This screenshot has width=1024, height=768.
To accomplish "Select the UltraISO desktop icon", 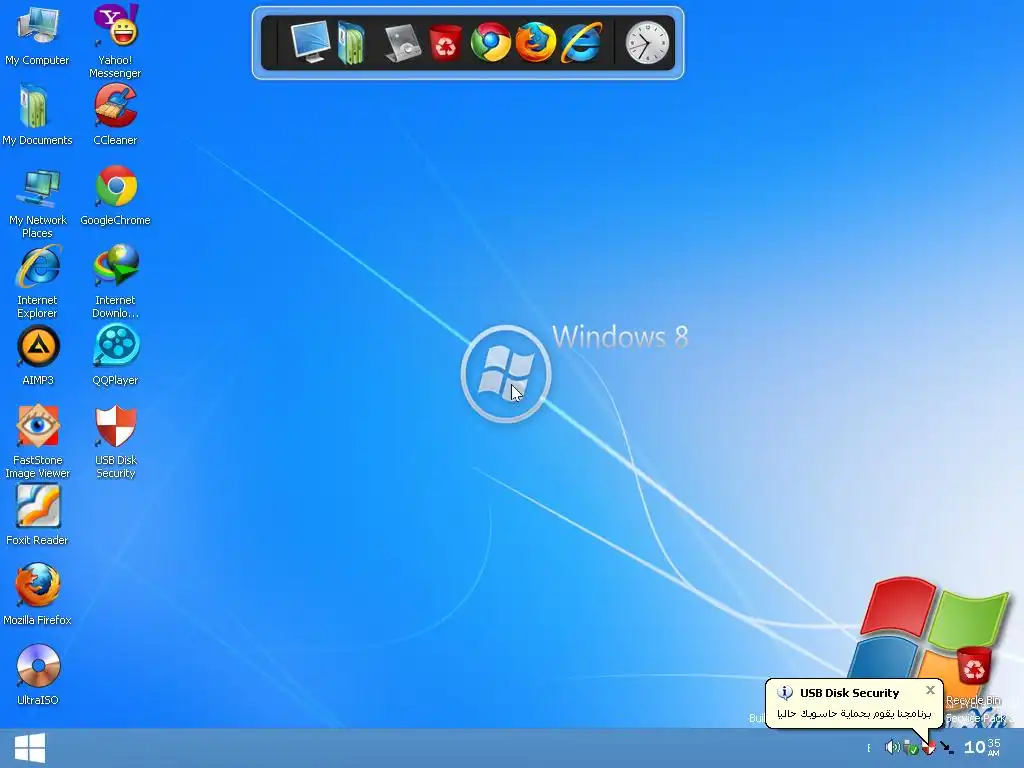I will point(38,675).
